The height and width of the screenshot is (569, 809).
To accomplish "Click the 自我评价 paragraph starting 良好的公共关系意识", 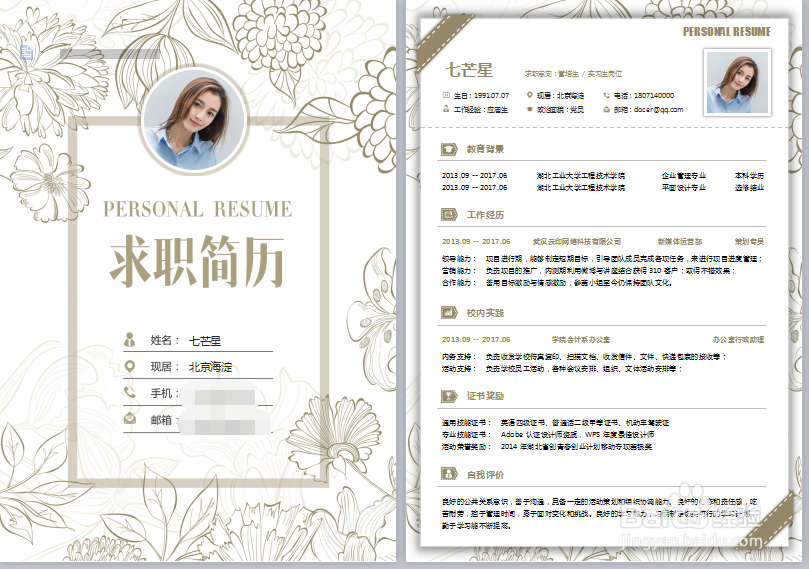I will (x=600, y=513).
